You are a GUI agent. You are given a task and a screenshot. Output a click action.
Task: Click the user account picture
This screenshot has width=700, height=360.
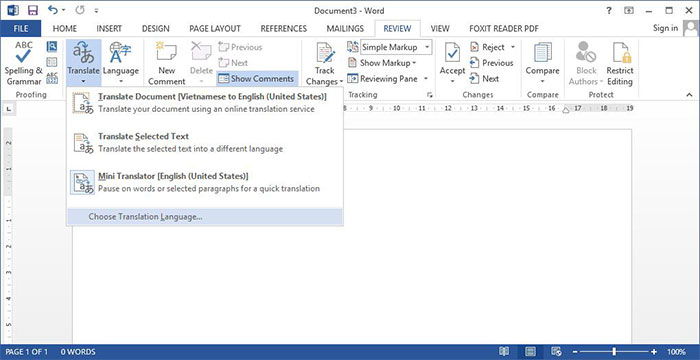(691, 29)
